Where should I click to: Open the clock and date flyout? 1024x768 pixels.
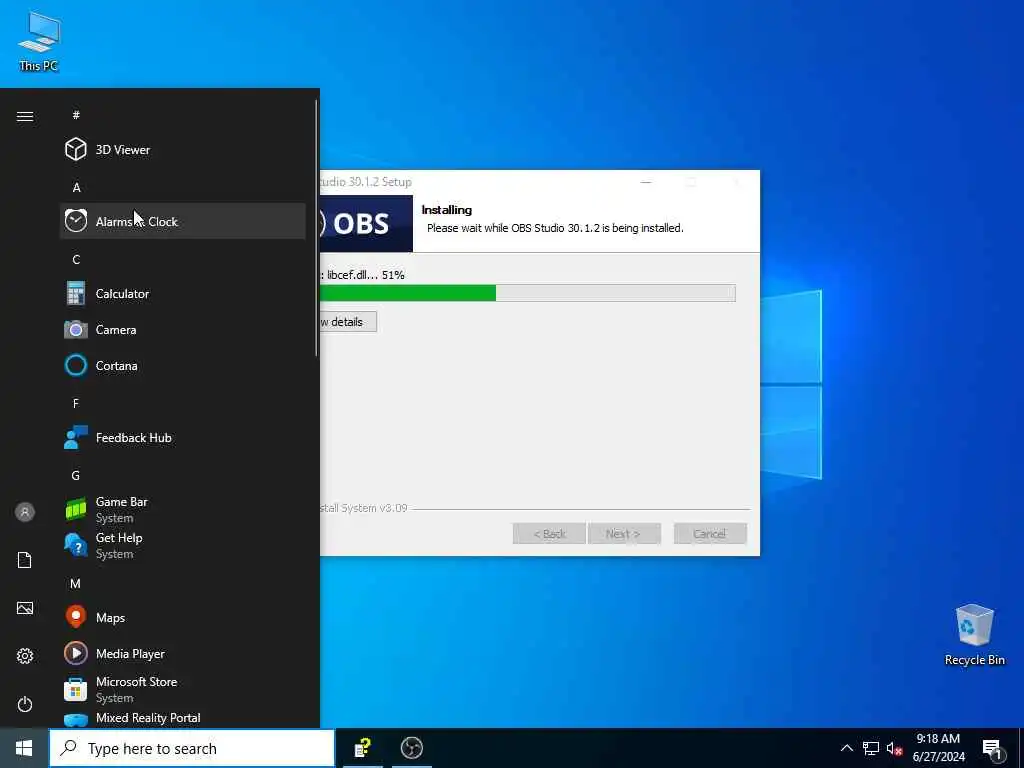pyautogui.click(x=938, y=748)
